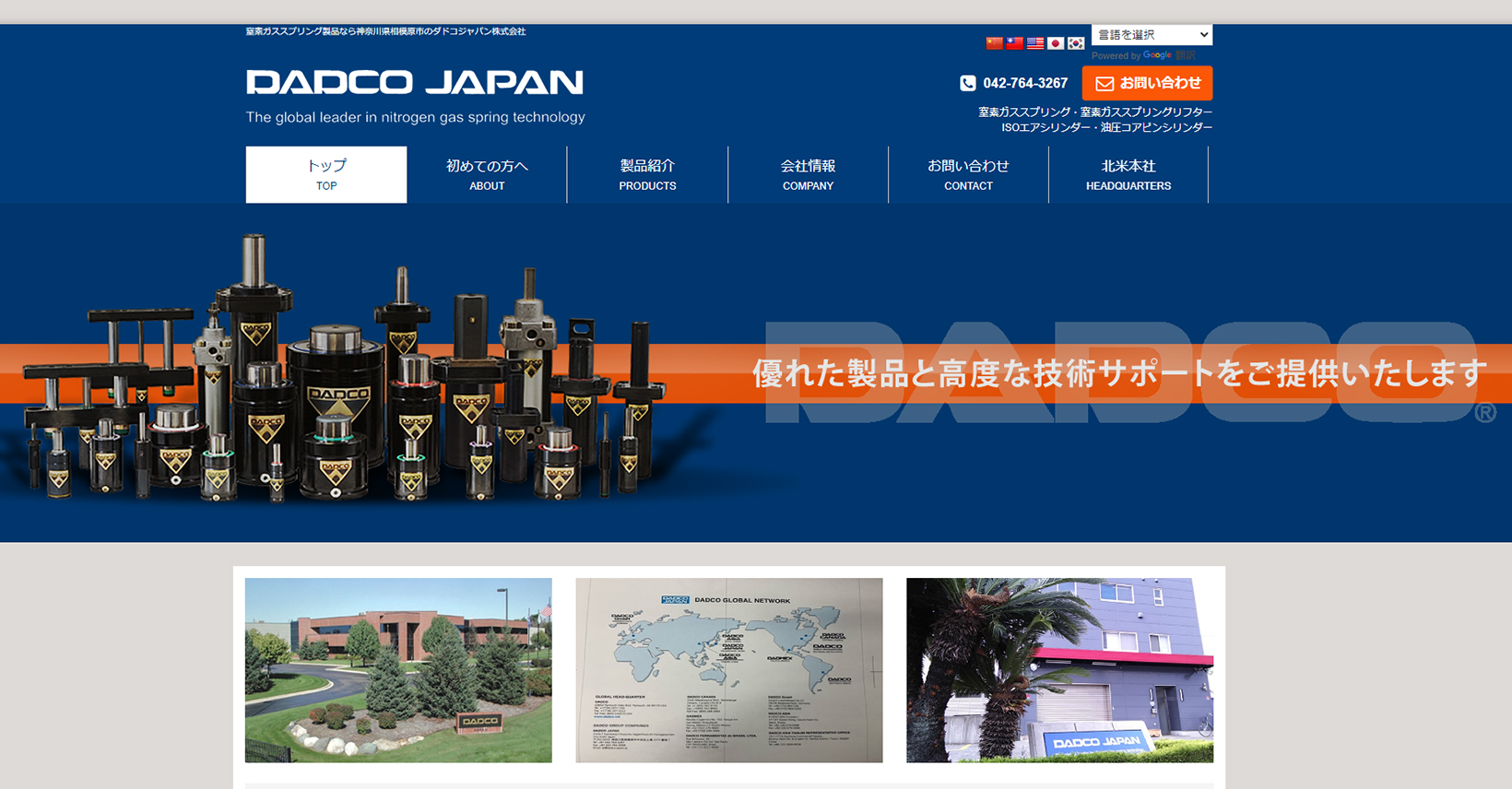Click the China flag language icon

(994, 43)
